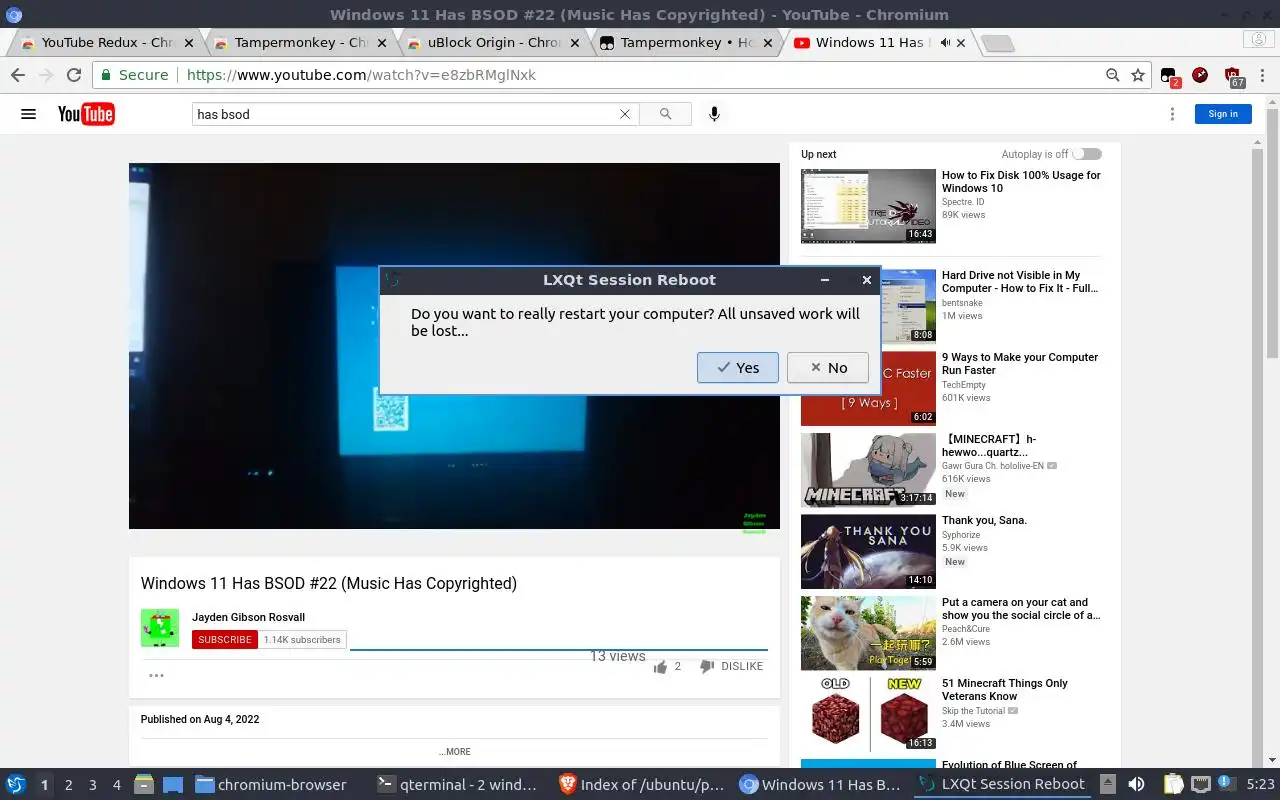Screen dimensions: 1280x800
Task: Switch to the Brave 'Index of /ubuntu' taskbar item
Action: 642,785
